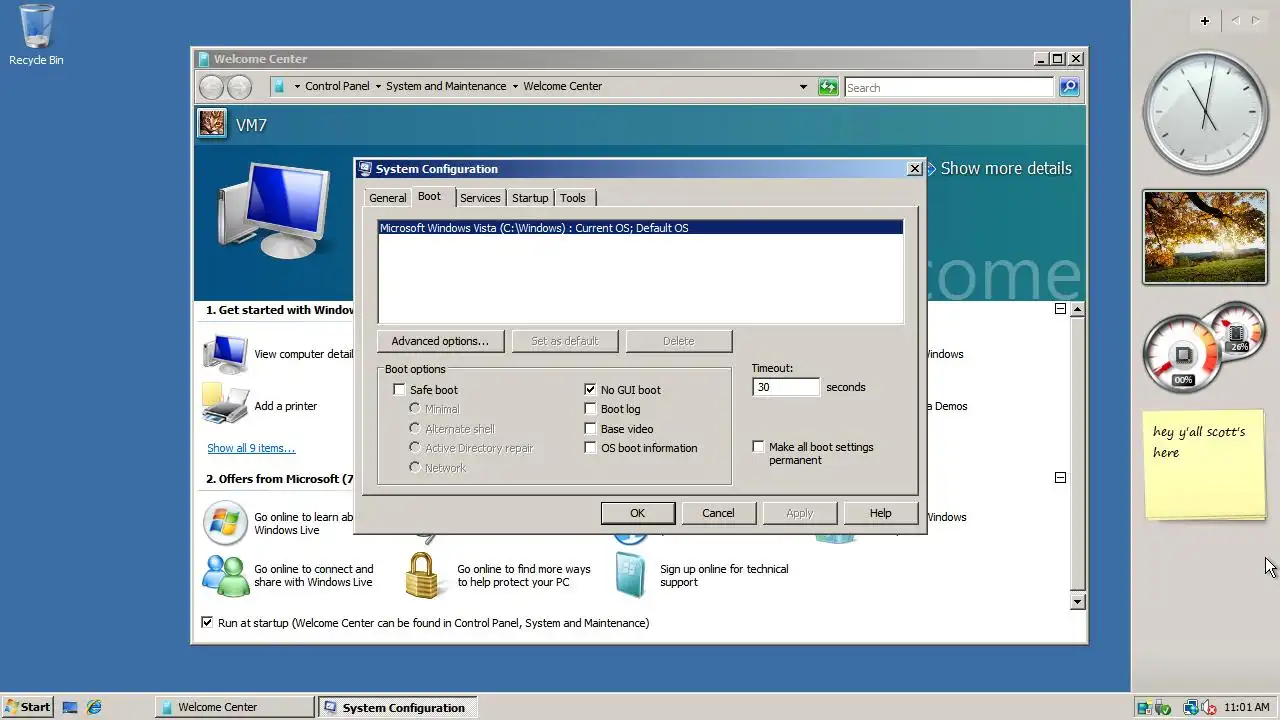Uncheck the No GUI boot checkbox
Viewport: 1280px width, 720px height.
click(590, 390)
